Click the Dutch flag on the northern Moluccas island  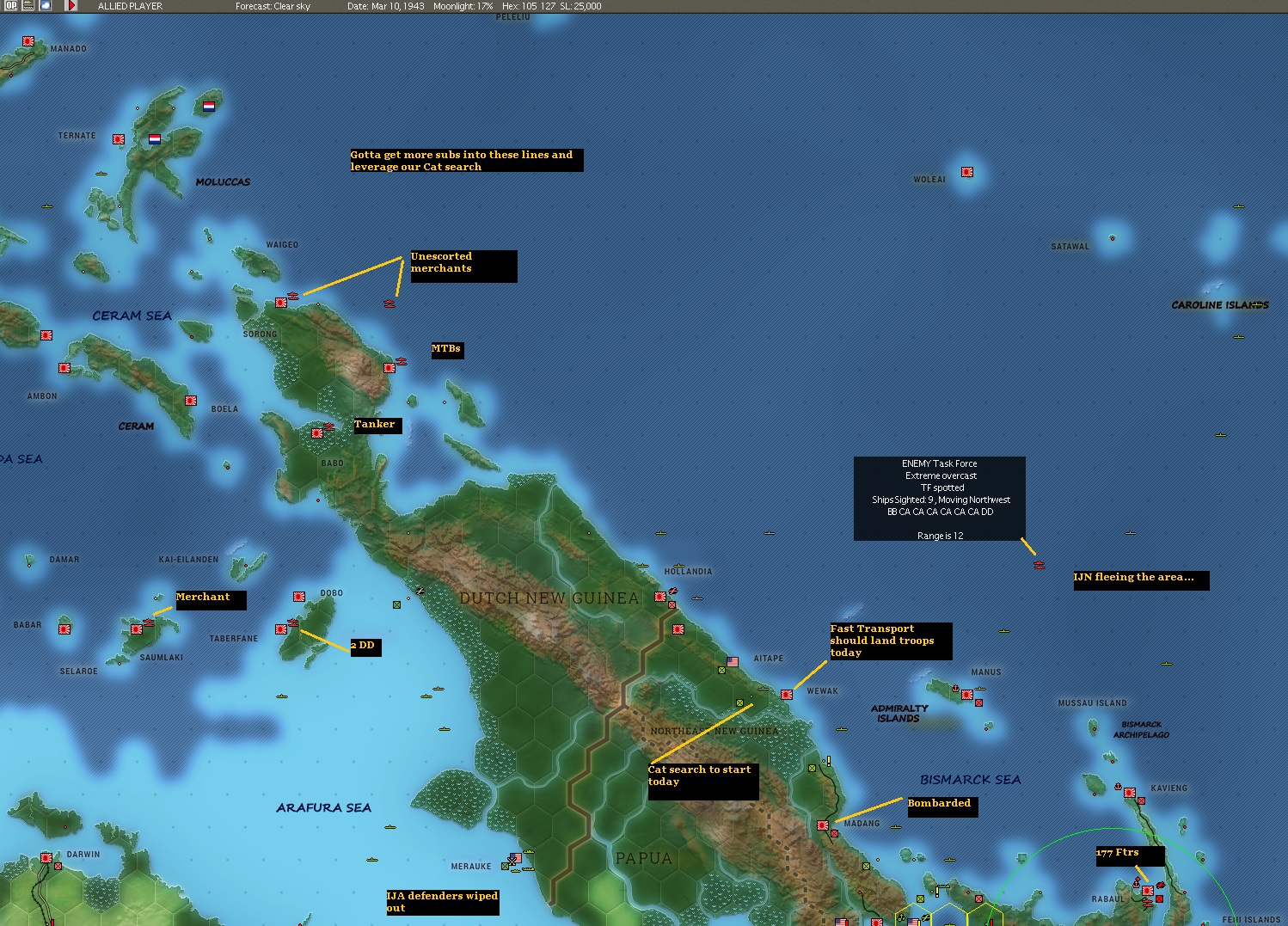point(209,107)
